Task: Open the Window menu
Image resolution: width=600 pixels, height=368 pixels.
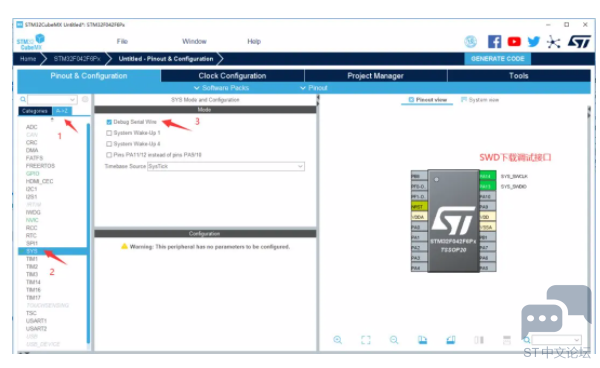Action: (x=194, y=41)
